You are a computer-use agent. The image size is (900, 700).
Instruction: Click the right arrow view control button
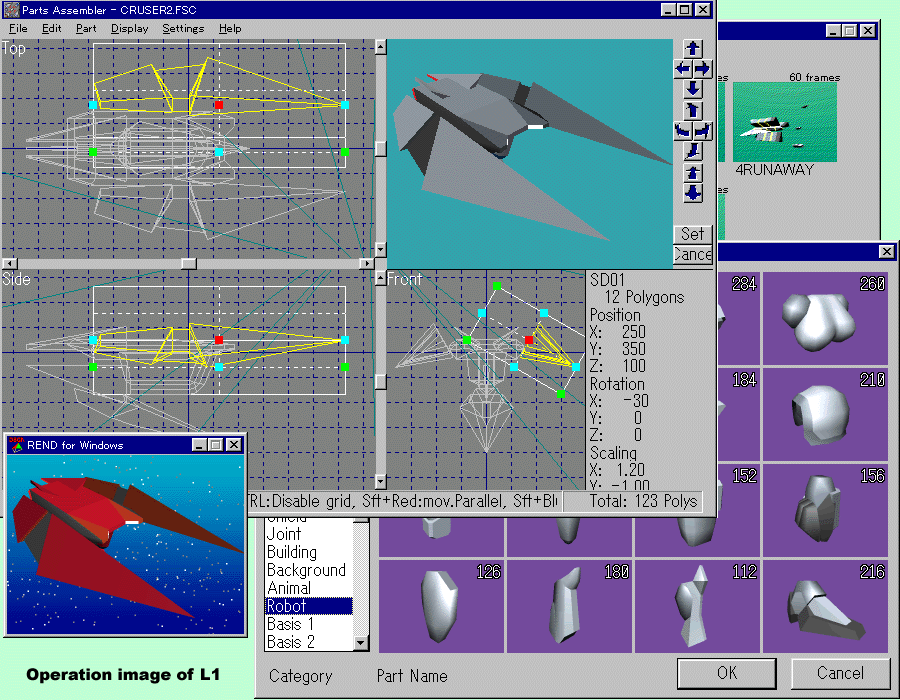pyautogui.click(x=703, y=69)
